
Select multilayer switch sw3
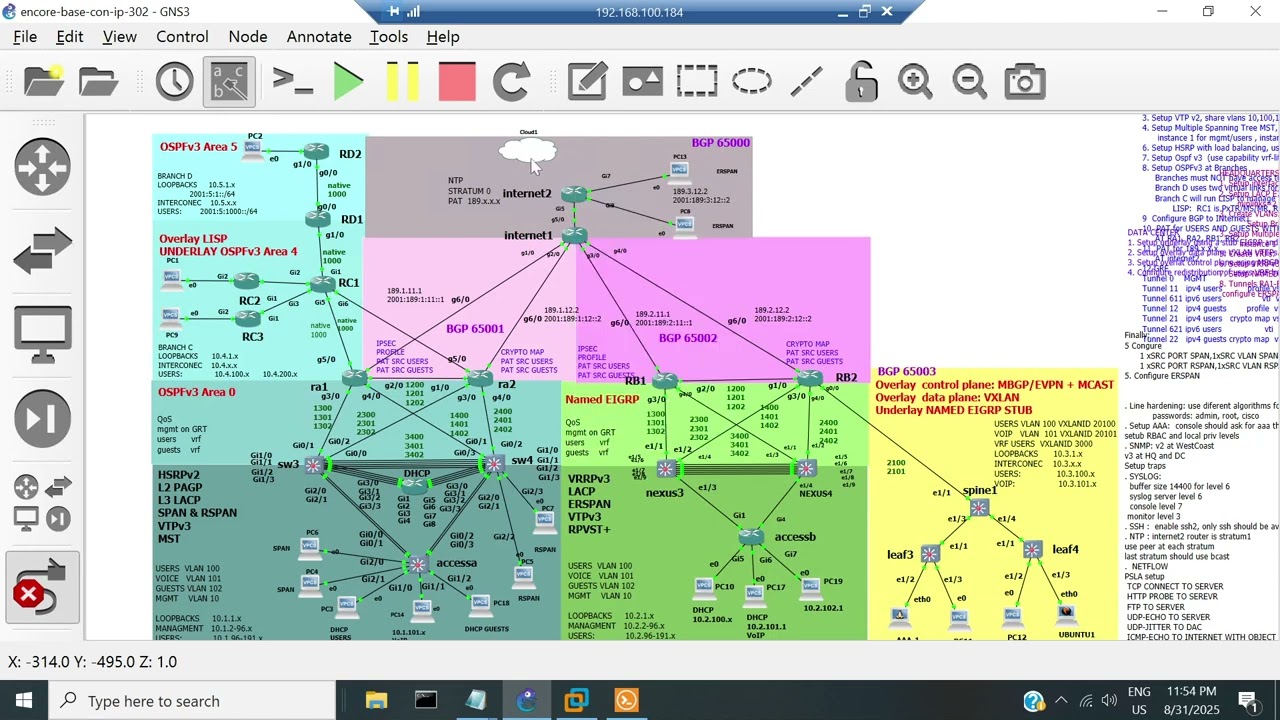point(316,465)
